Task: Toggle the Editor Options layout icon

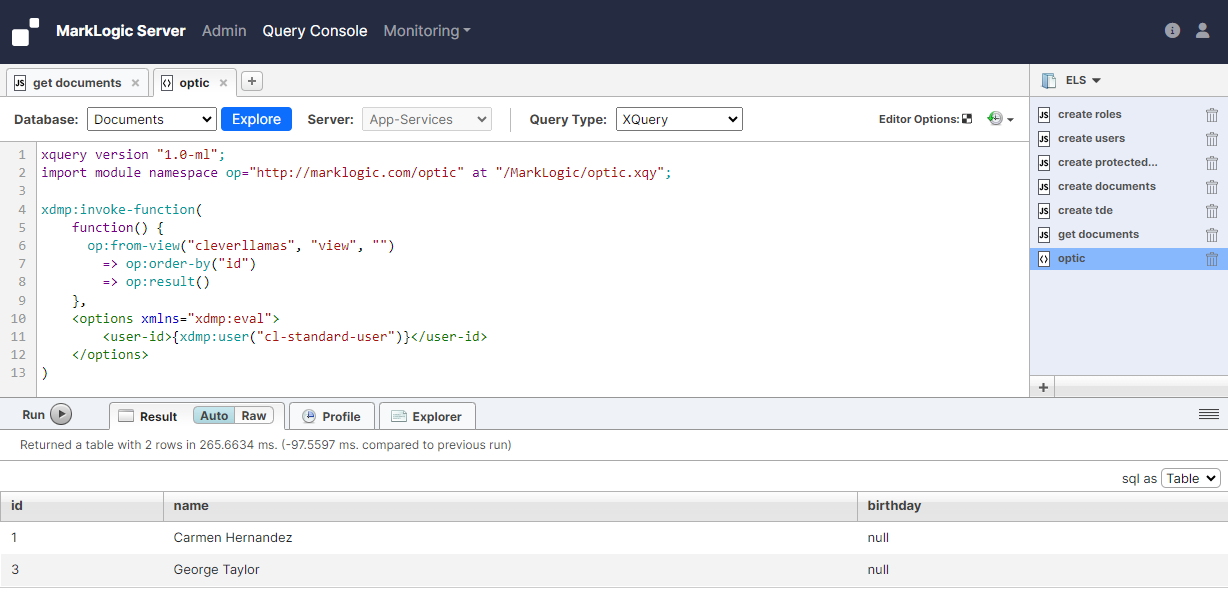Action: [x=966, y=118]
